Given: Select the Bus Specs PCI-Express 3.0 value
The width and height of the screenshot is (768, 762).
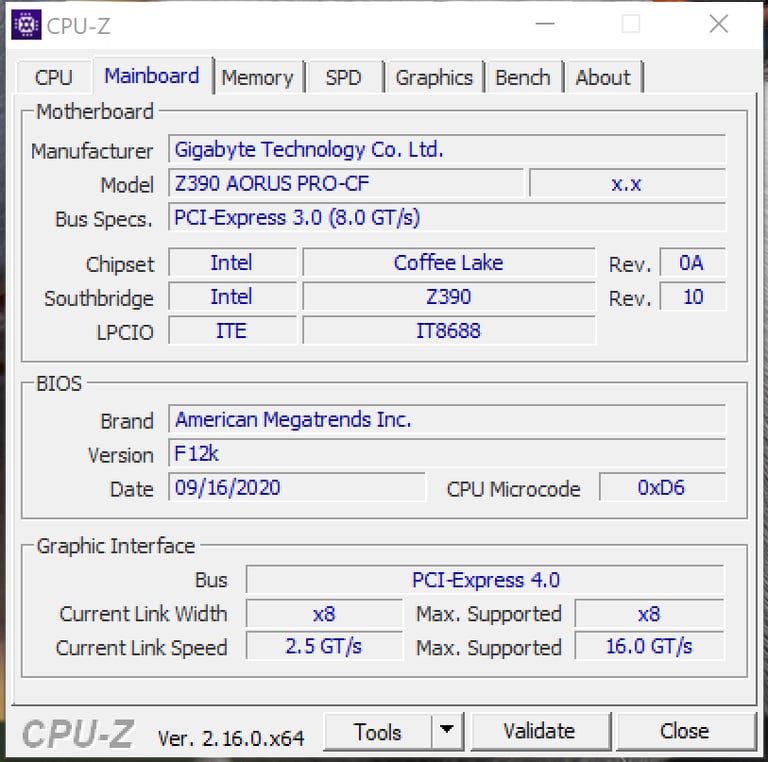Looking at the screenshot, I should click(447, 217).
